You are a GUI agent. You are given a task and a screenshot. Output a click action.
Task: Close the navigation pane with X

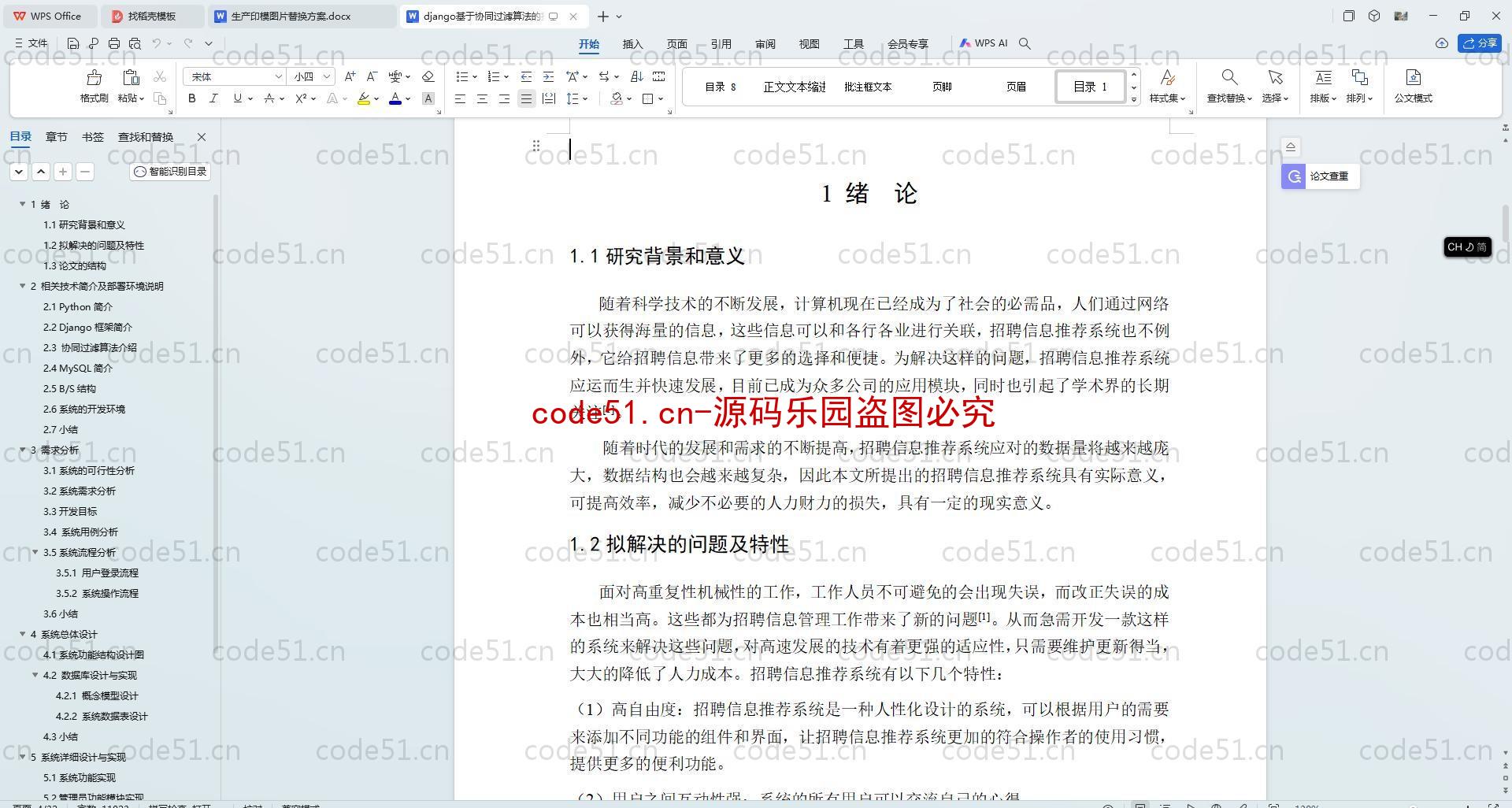pyautogui.click(x=202, y=137)
